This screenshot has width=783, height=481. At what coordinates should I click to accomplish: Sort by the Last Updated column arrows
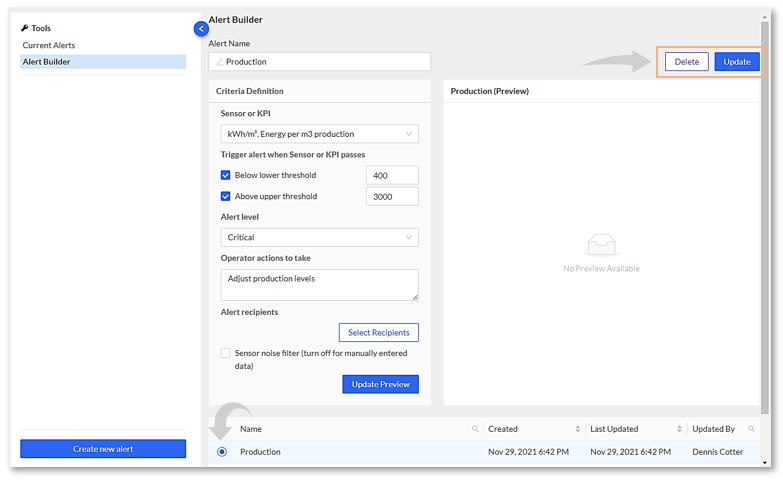pos(679,429)
